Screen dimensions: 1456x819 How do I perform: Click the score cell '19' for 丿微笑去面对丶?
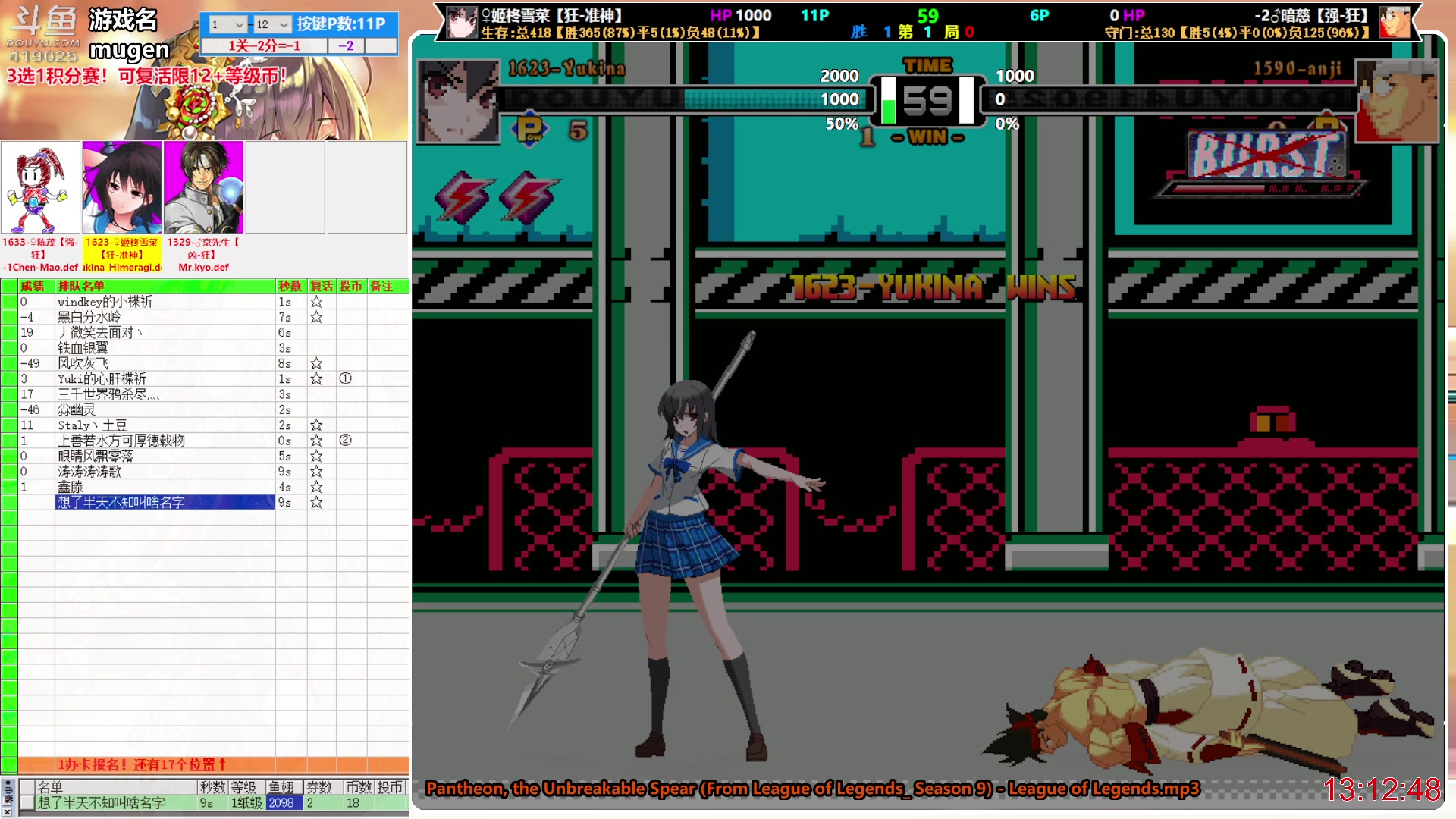coord(36,332)
